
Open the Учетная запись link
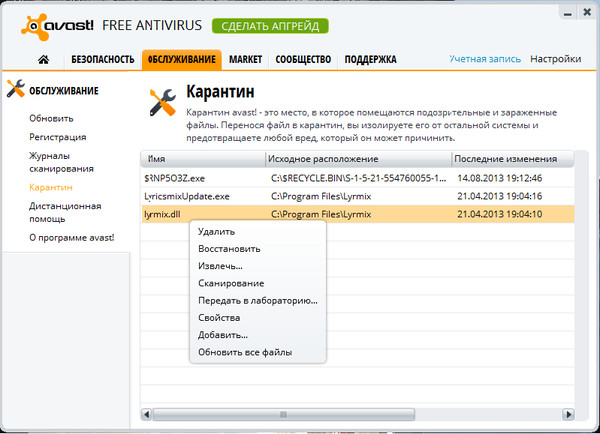click(485, 59)
